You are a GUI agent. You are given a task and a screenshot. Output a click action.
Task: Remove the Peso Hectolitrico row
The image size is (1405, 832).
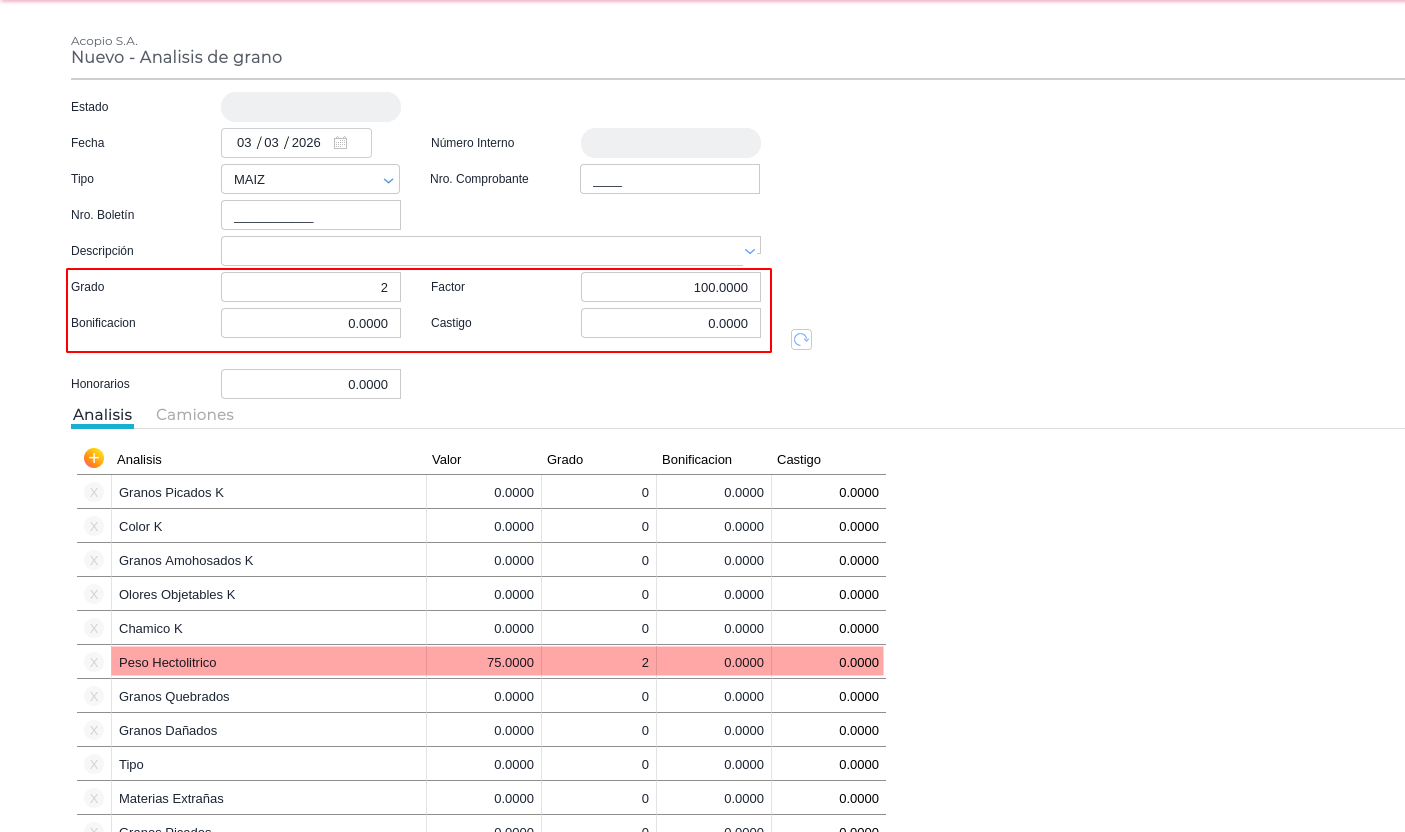pos(94,662)
